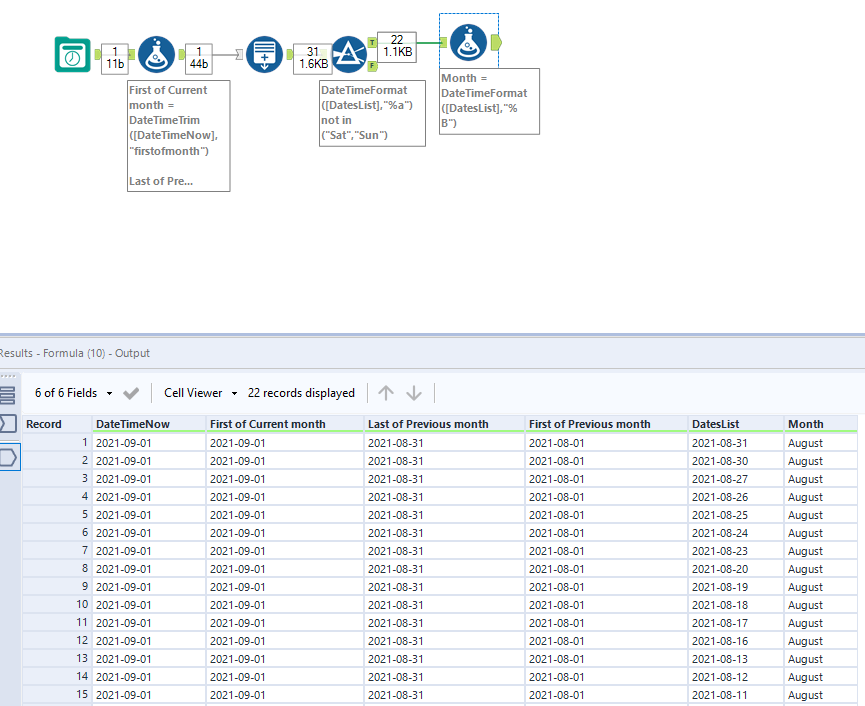The height and width of the screenshot is (706, 865).
Task: Click the First of Current month annotation
Action: pyautogui.click(x=179, y=136)
